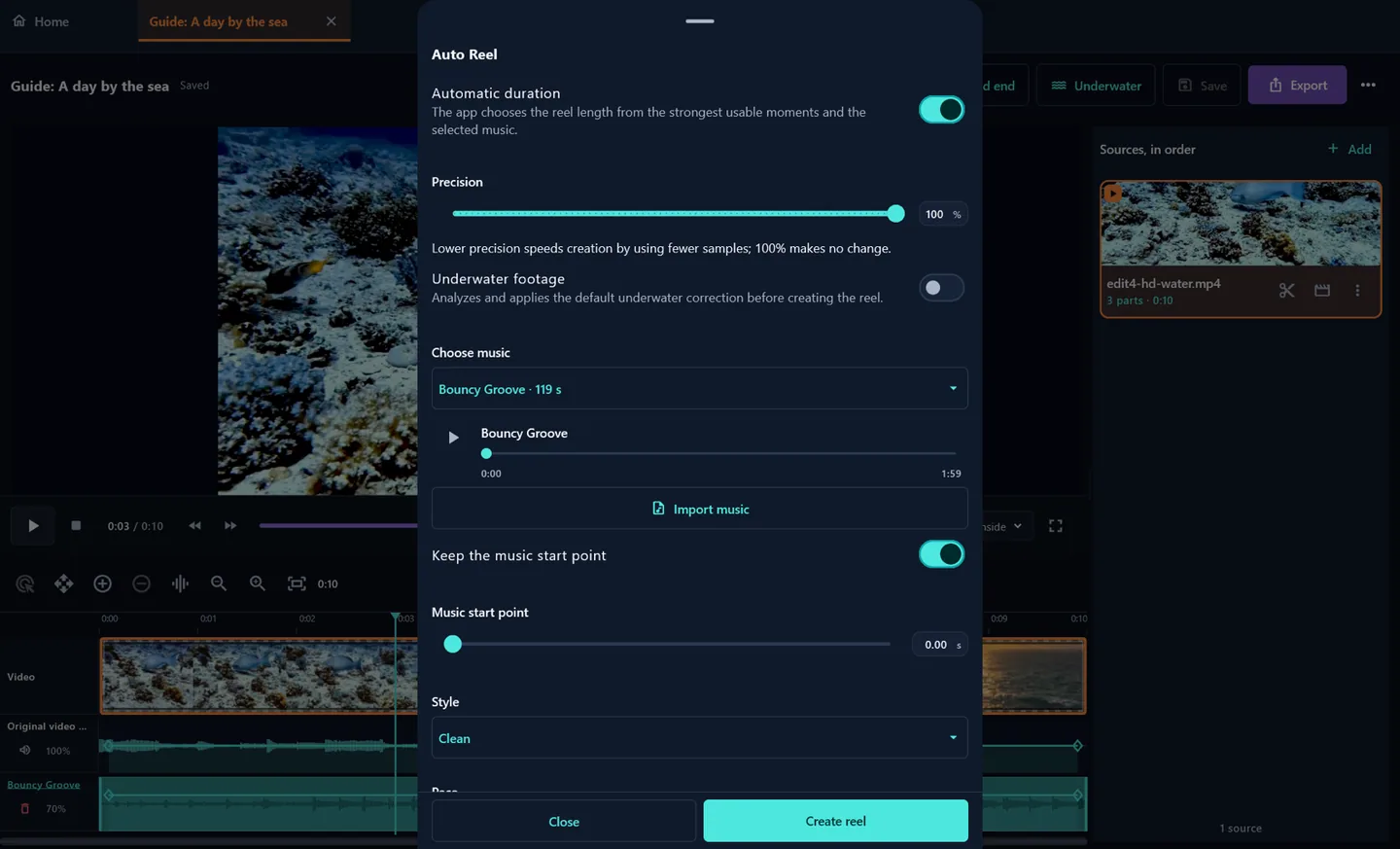The height and width of the screenshot is (849, 1400).
Task: Click the Create reel button
Action: (836, 821)
